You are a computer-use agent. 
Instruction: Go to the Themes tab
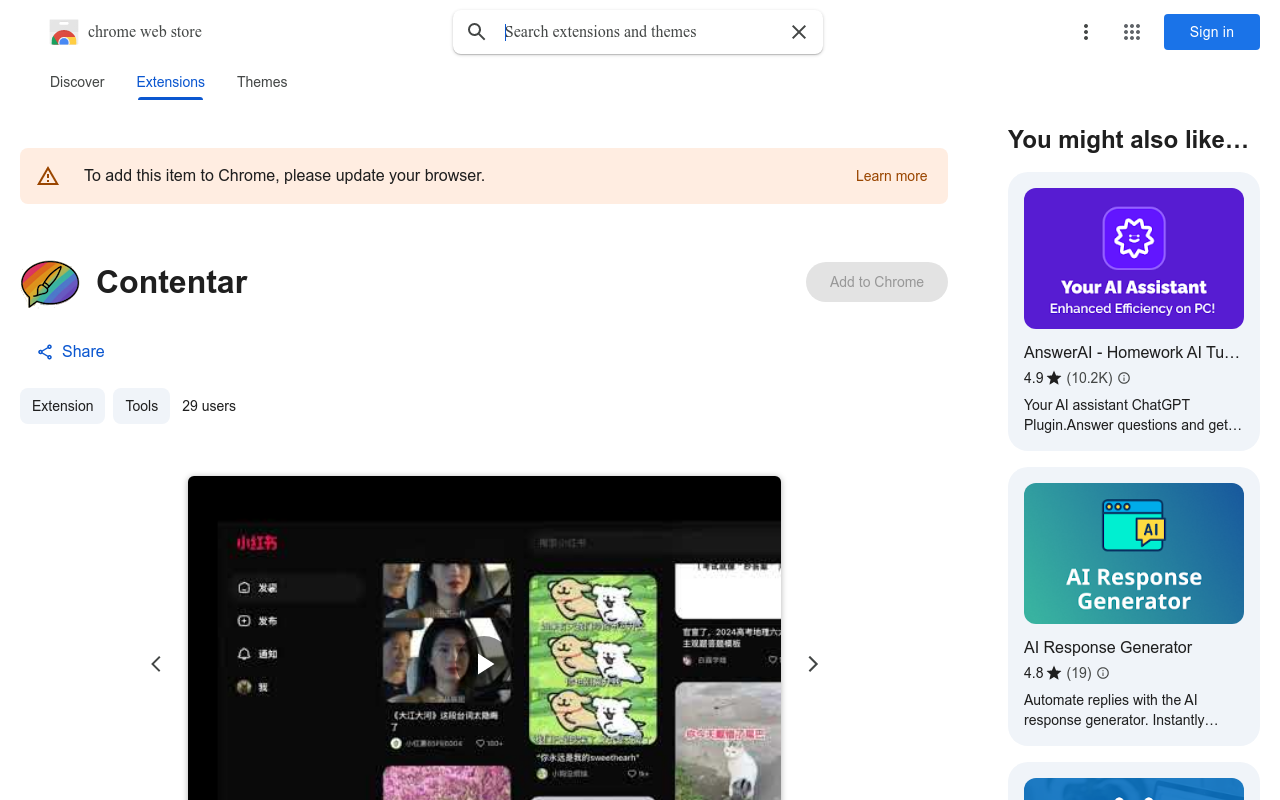click(x=262, y=82)
